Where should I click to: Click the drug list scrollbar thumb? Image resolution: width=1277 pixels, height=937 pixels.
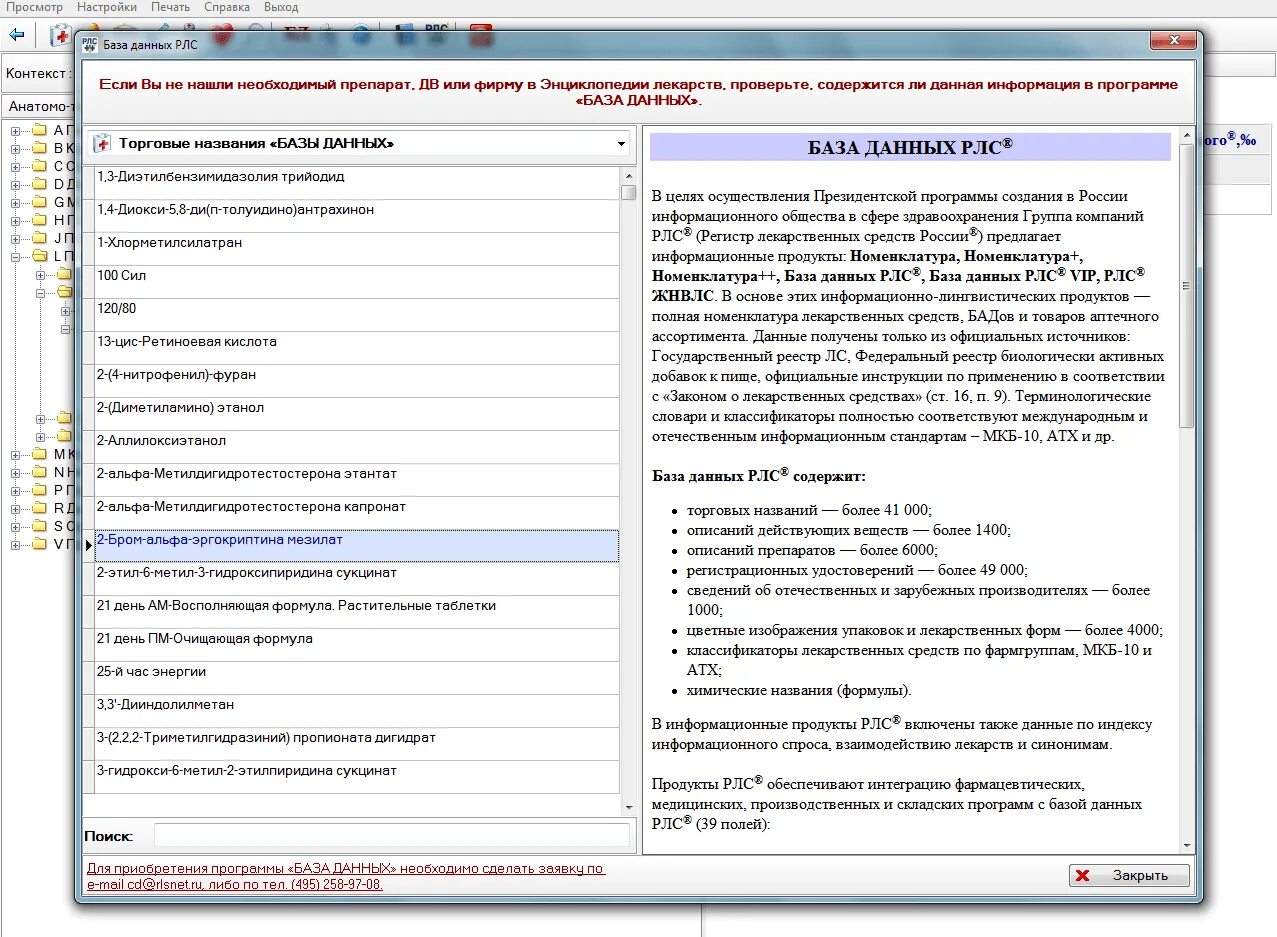(x=628, y=192)
